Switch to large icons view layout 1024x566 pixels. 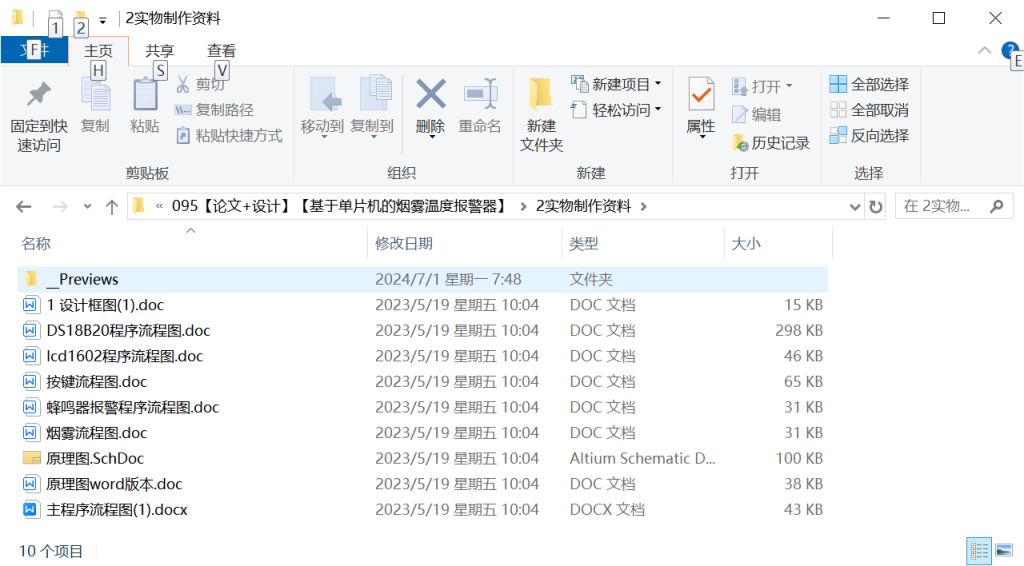pos(1004,550)
